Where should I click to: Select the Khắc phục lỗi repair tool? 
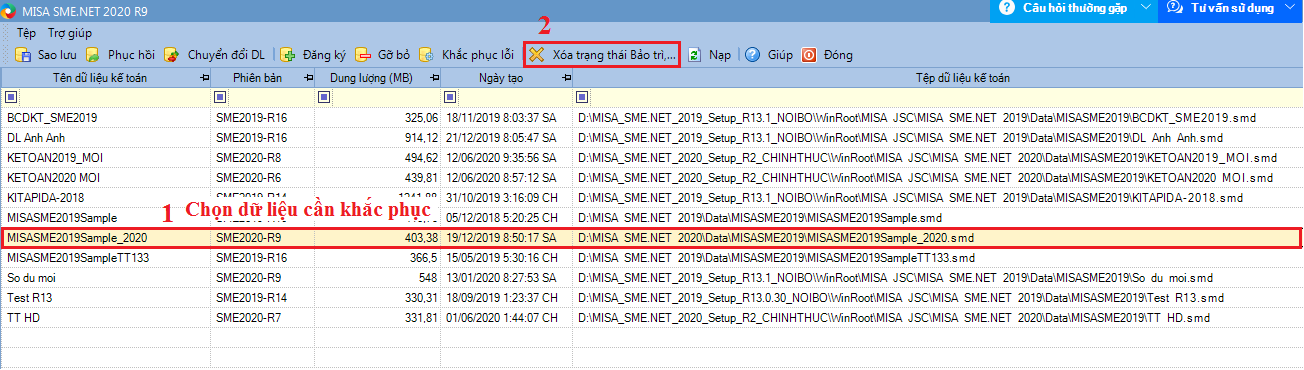point(466,55)
